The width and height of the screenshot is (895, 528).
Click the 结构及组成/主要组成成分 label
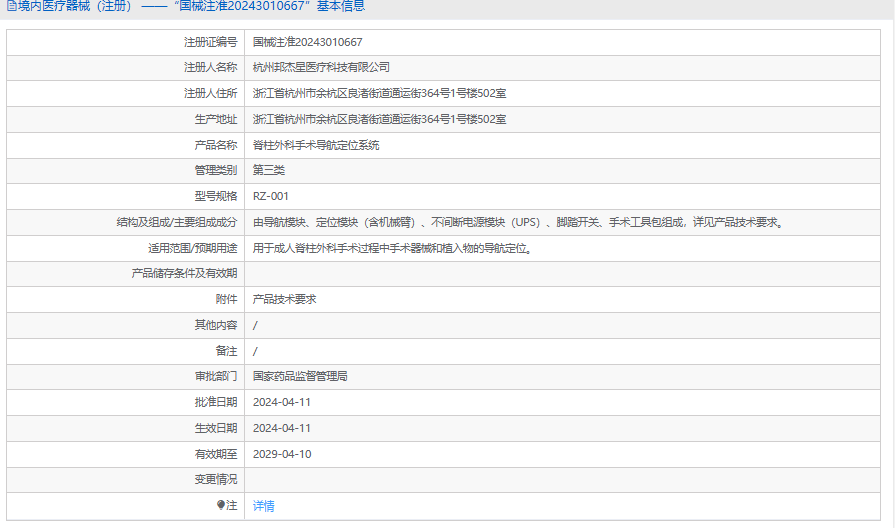point(177,222)
